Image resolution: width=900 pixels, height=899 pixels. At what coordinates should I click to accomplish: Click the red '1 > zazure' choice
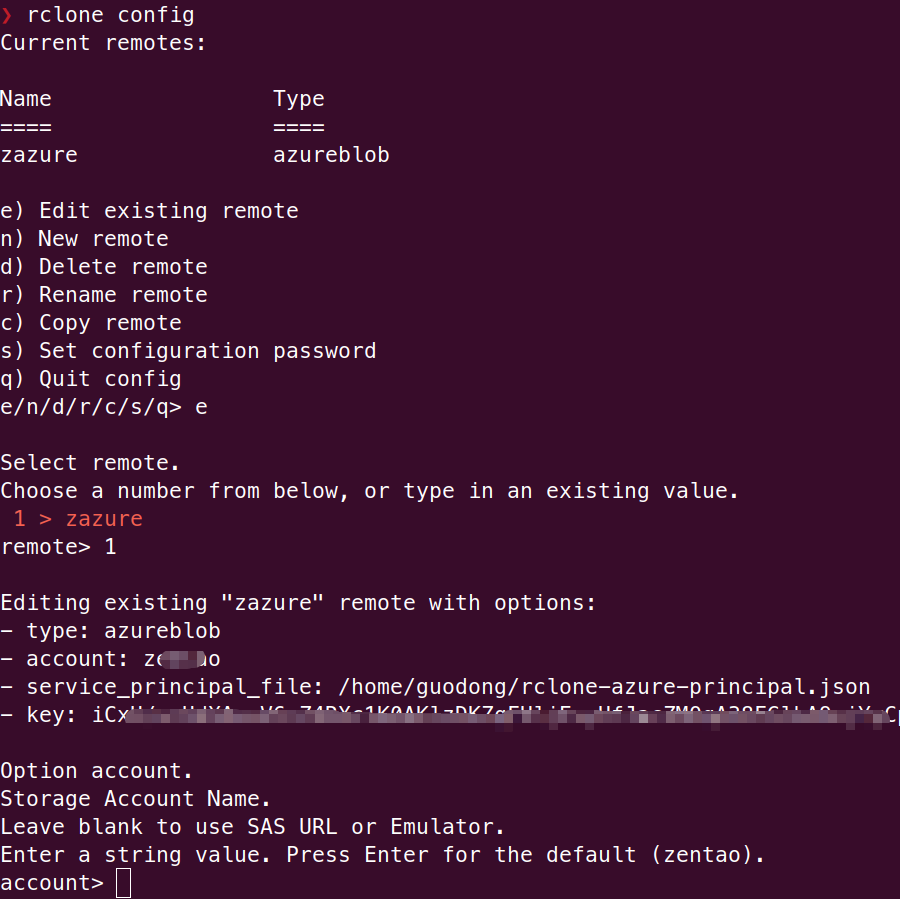pyautogui.click(x=78, y=519)
